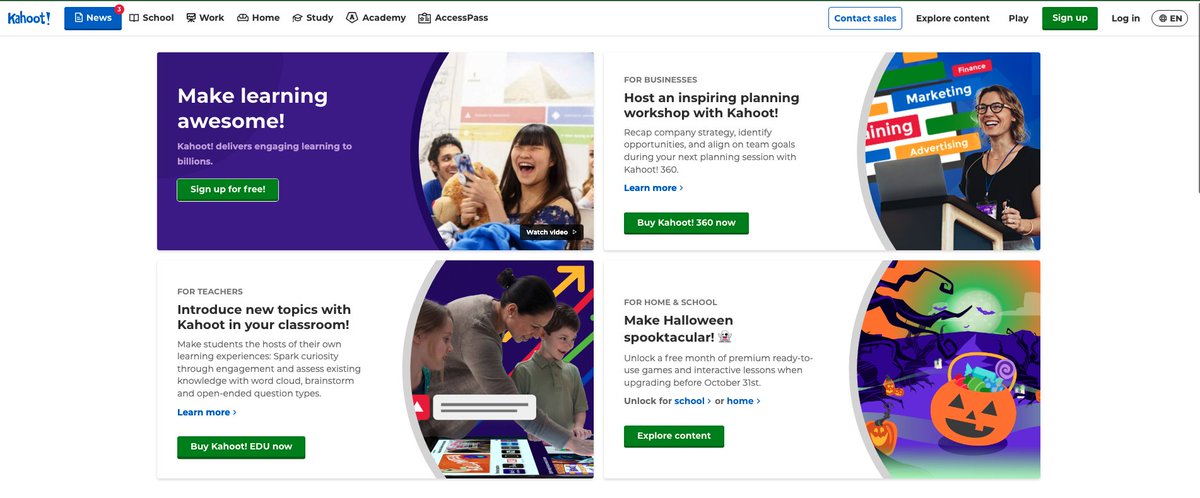
Task: Click the Buy Kahoot! EDU now button
Action: (x=241, y=447)
